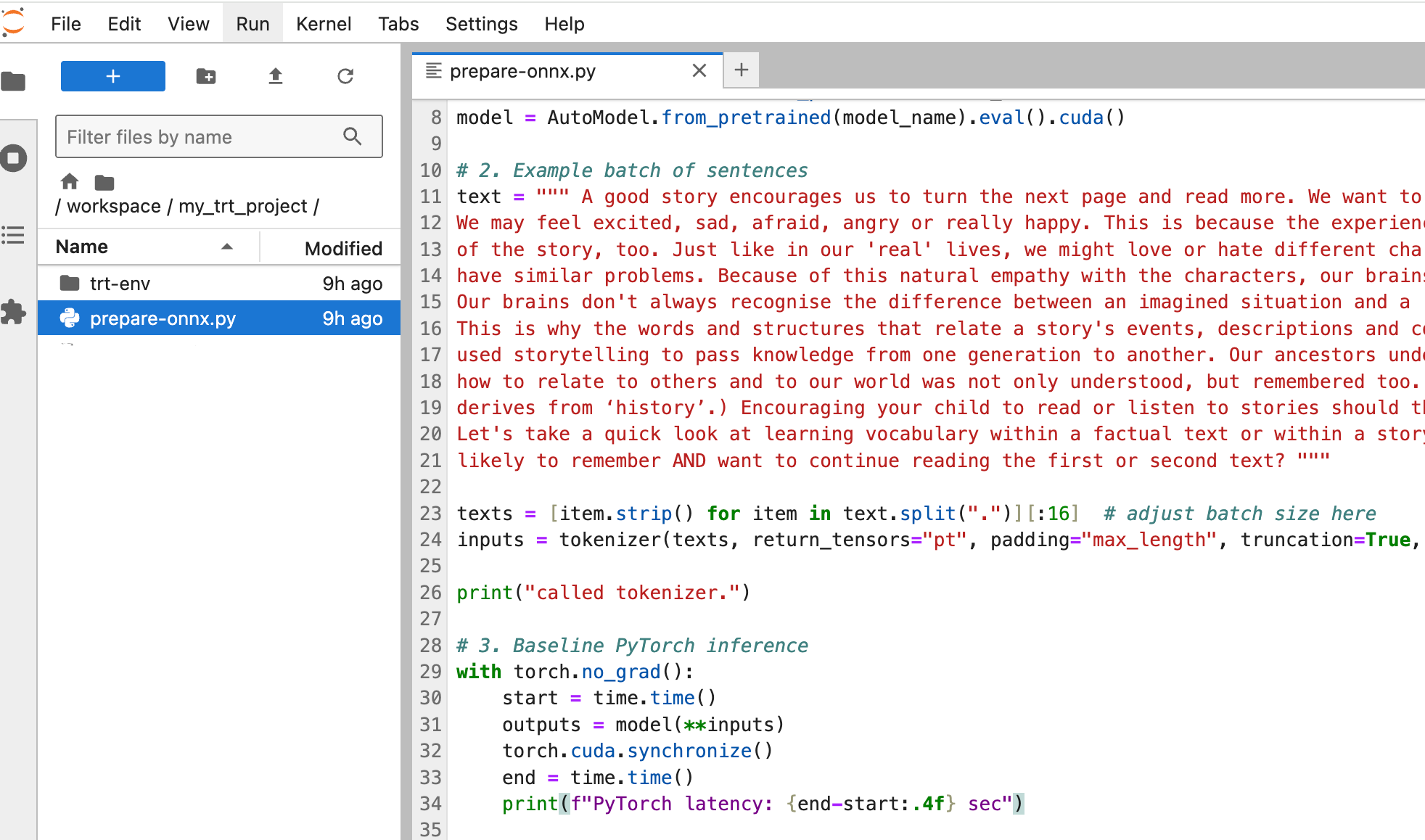This screenshot has width=1425, height=840.
Task: Click the upload files icon
Action: coord(276,76)
